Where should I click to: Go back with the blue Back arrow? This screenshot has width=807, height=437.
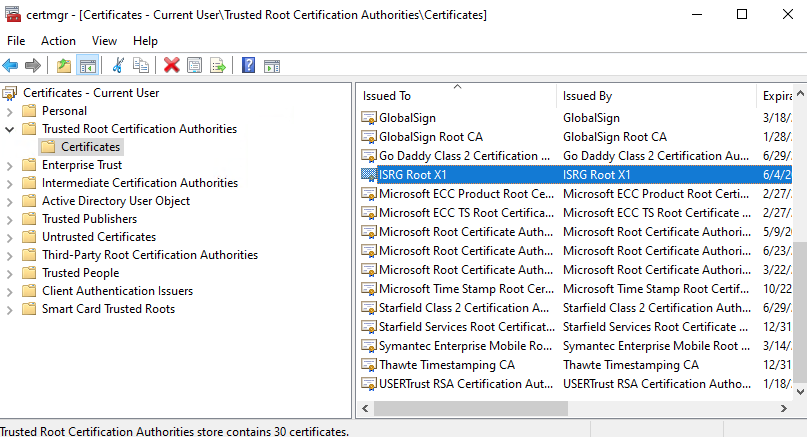tap(10, 65)
